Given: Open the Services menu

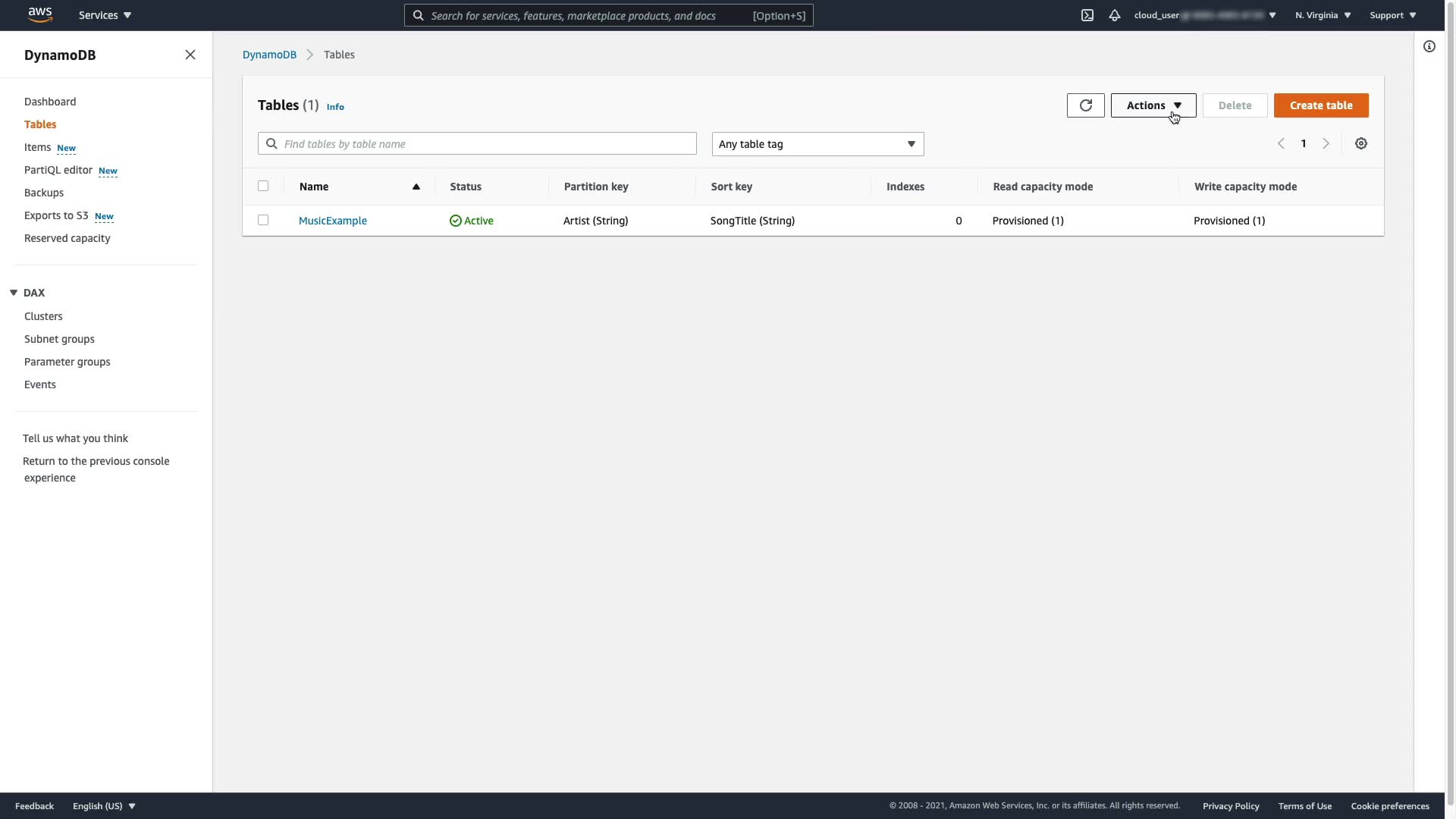Looking at the screenshot, I should coord(105,15).
